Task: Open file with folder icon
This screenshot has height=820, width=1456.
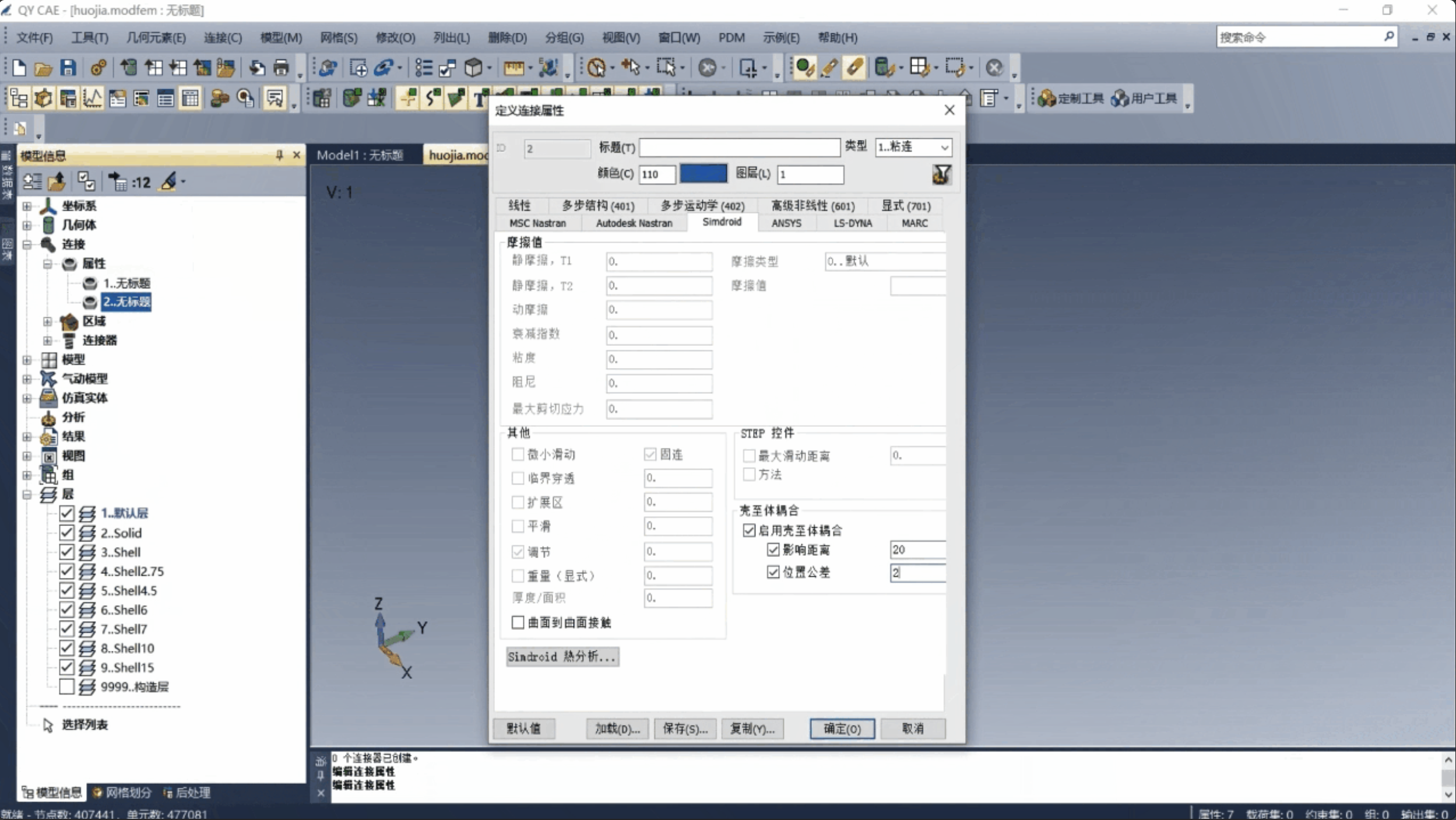Action: [x=43, y=69]
